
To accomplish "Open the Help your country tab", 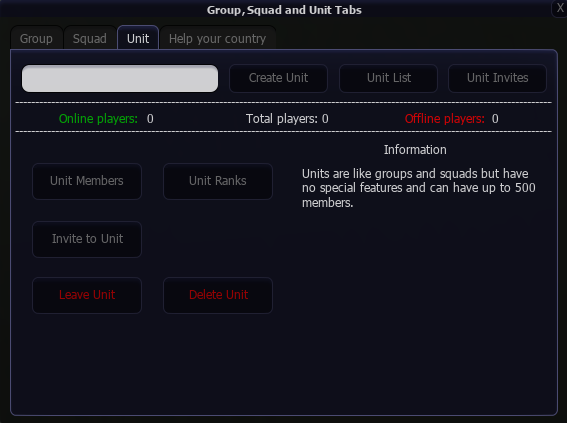I will click(x=217, y=38).
